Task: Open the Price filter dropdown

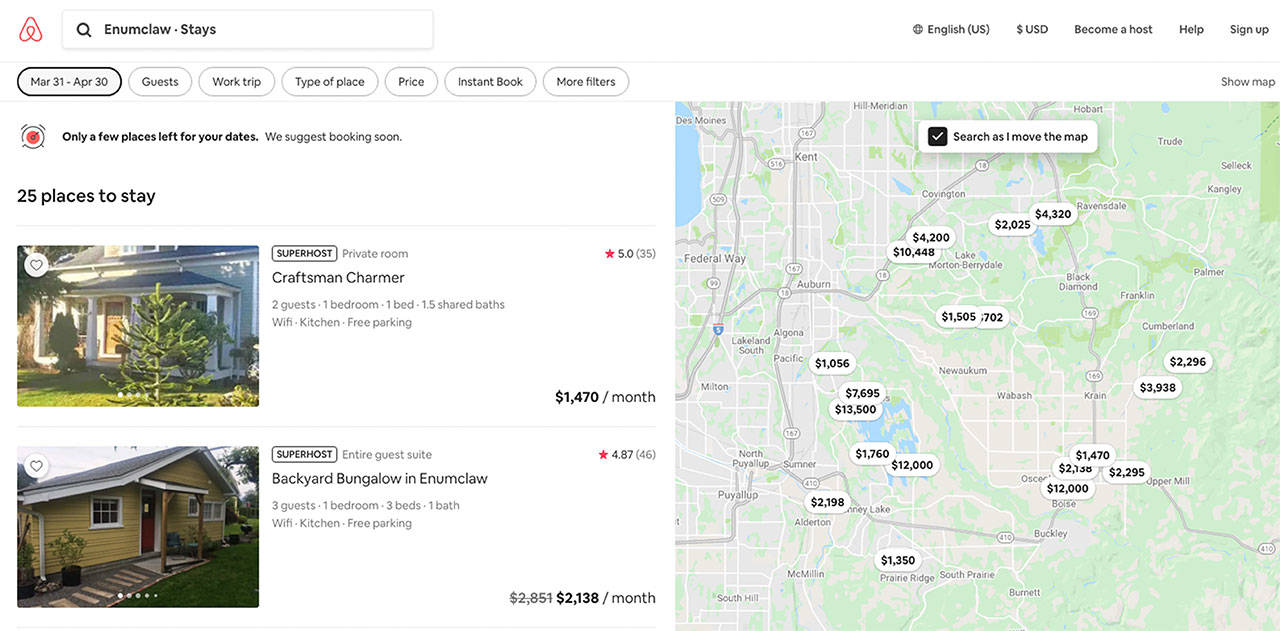Action: [x=411, y=82]
